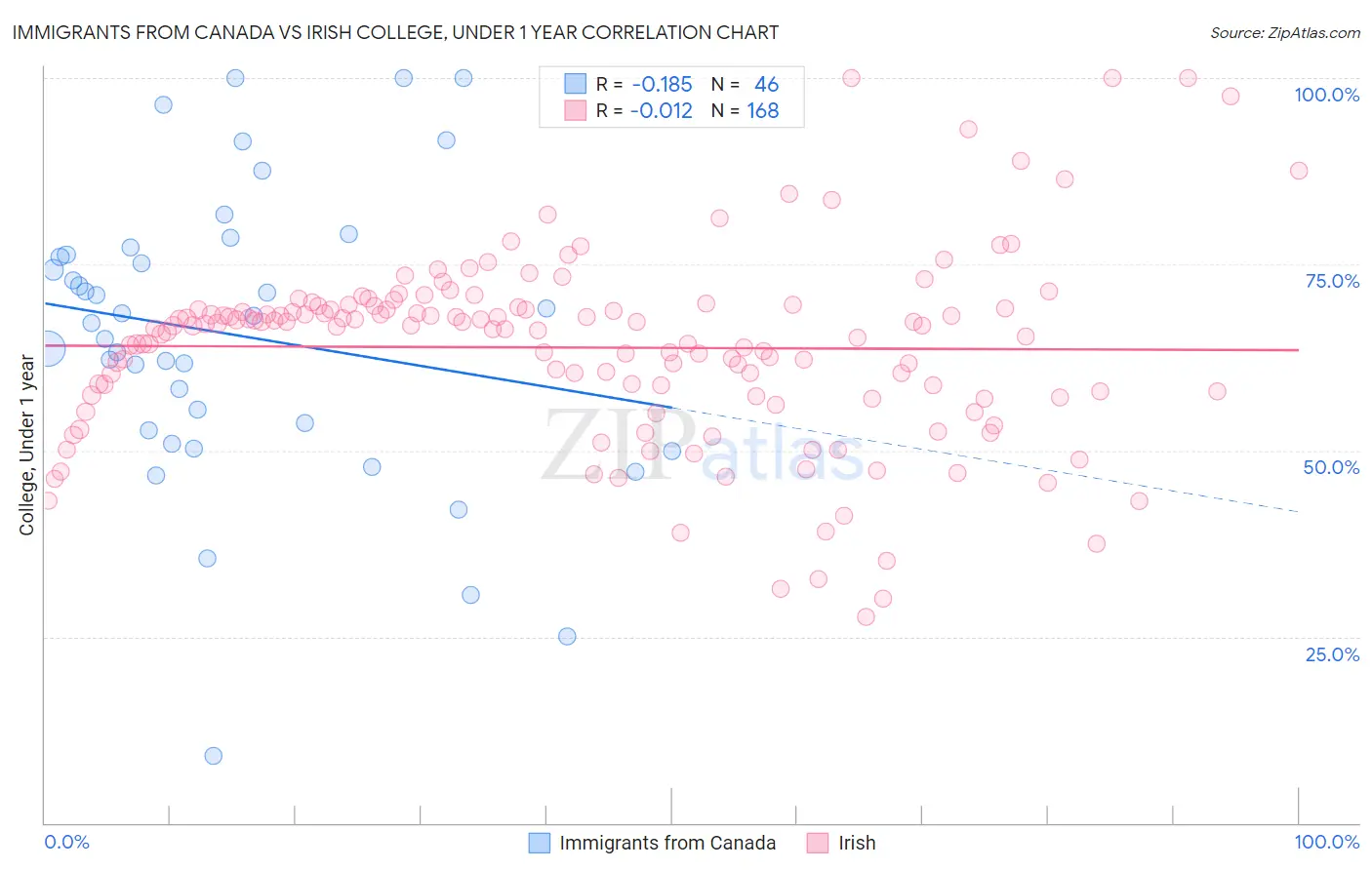Screen dimensions: 1372x870
Task: Click the 25.0% y-axis label
Action: (x=1332, y=653)
